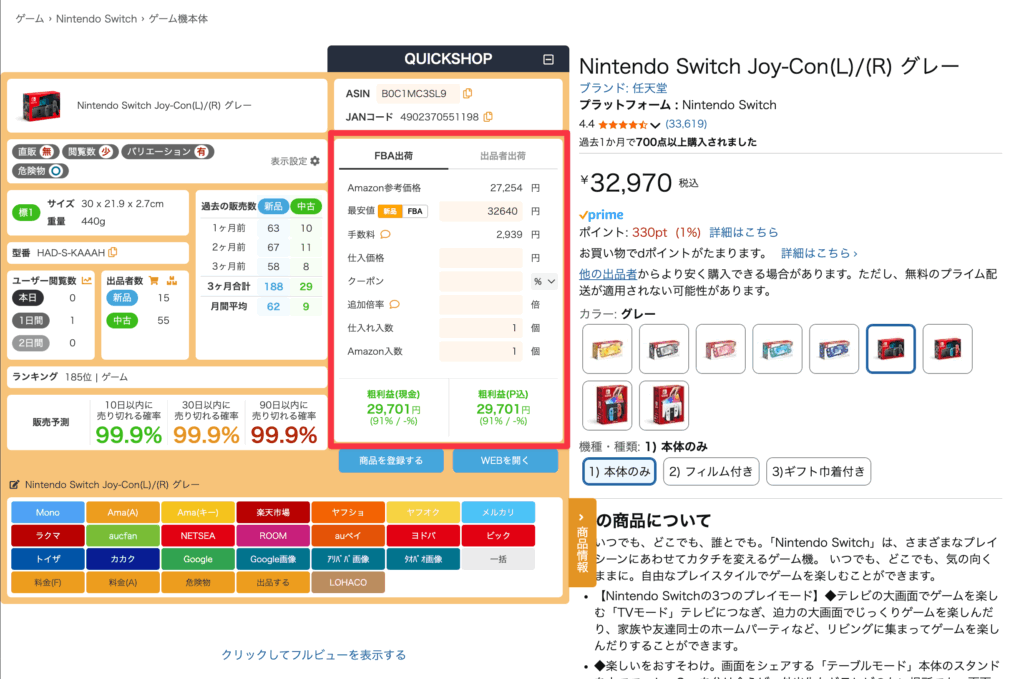This screenshot has height=679, width=1024.
Task: Search on メルカリ
Action: (498, 513)
